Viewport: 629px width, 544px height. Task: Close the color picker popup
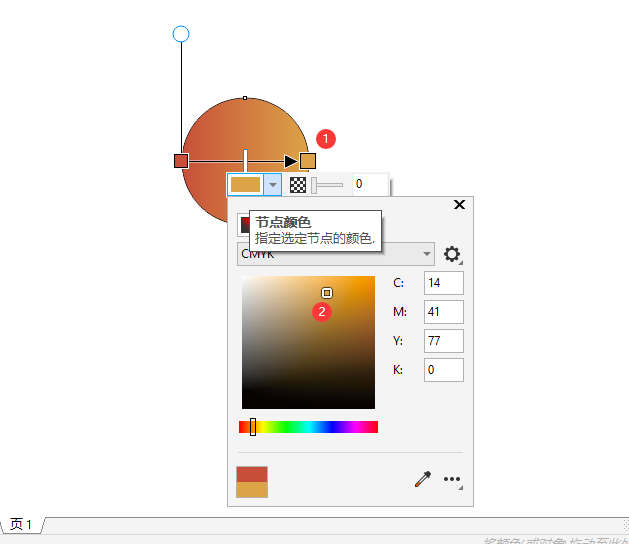[x=459, y=205]
